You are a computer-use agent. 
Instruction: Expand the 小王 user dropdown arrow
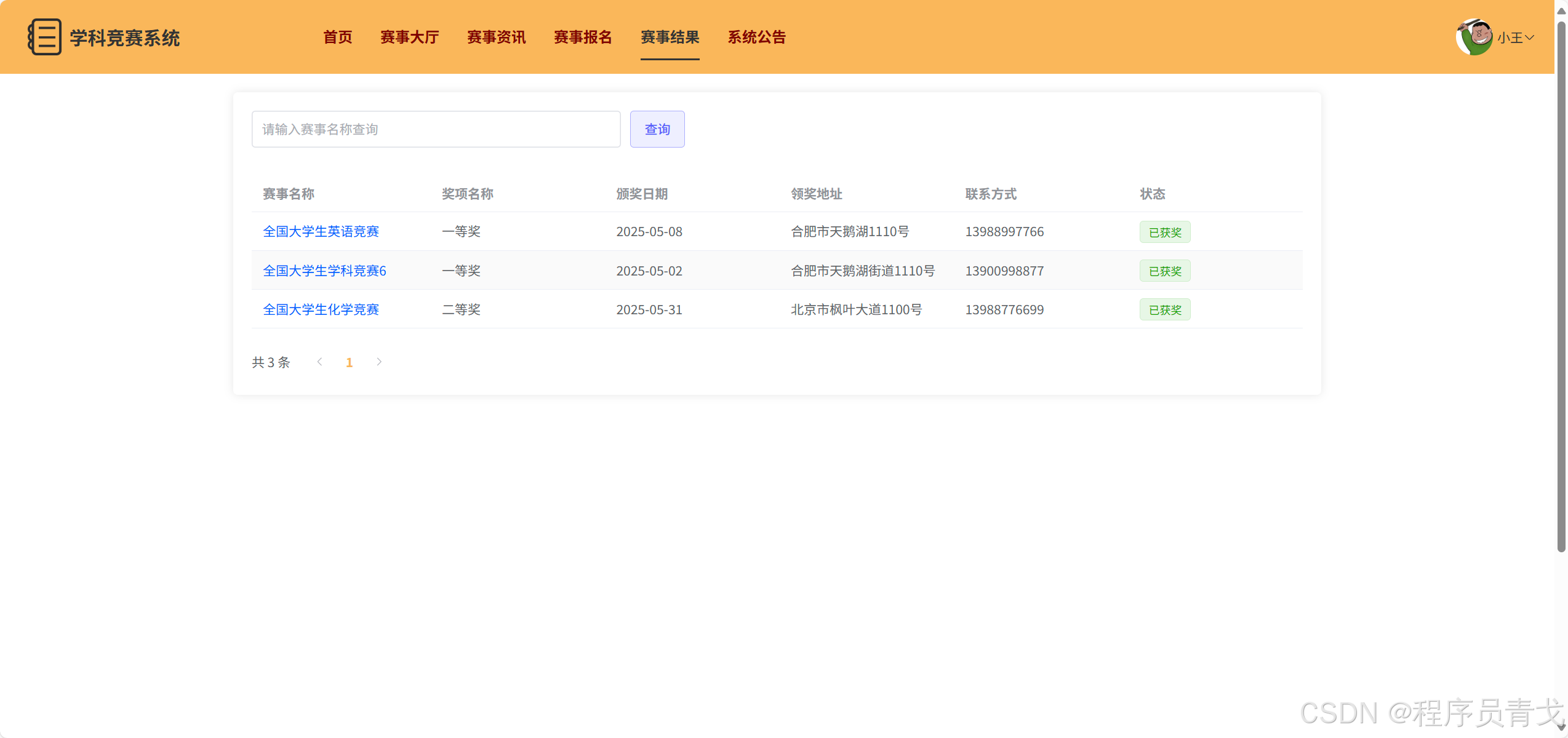[1530, 38]
